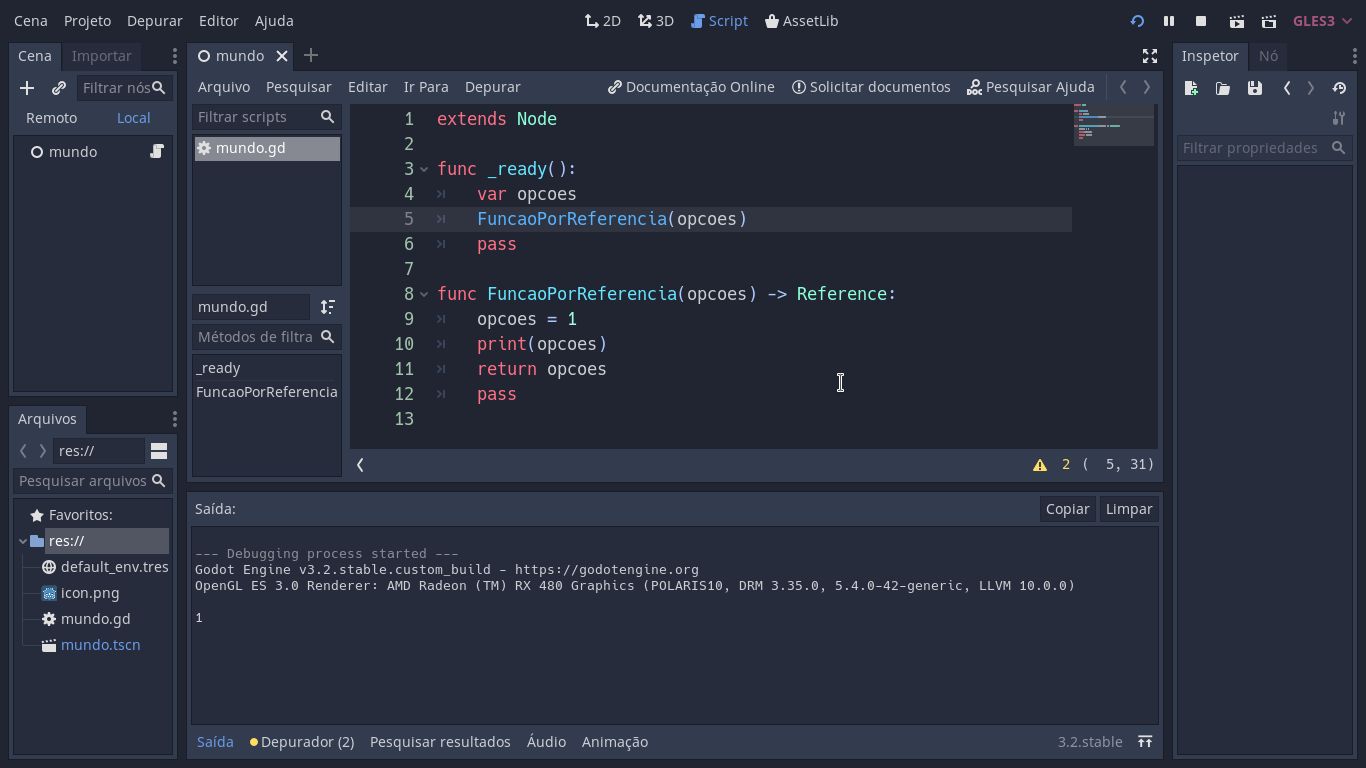This screenshot has width=1366, height=768.
Task: Open Inspector object history
Action: point(1339,88)
